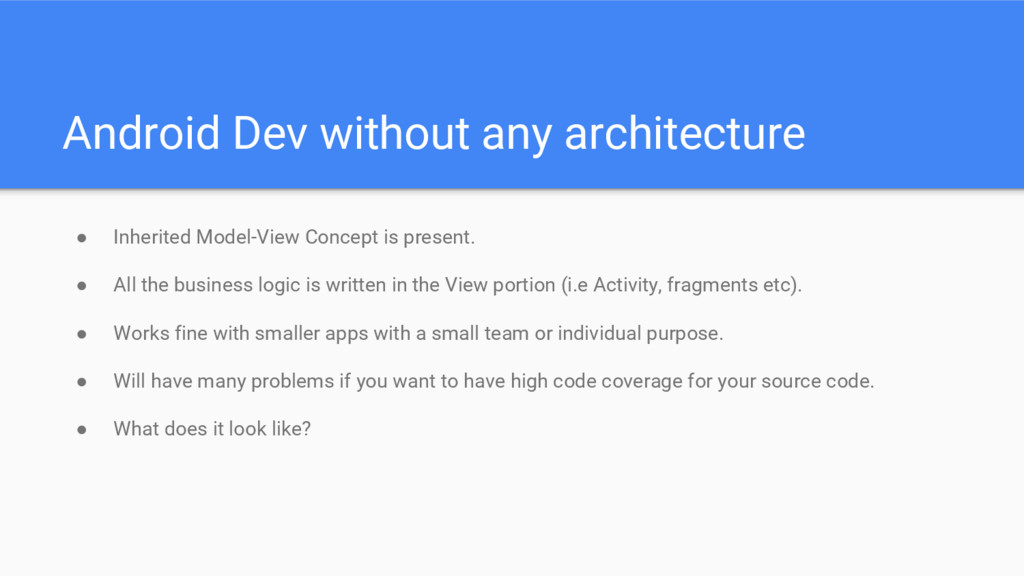The width and height of the screenshot is (1024, 576).
Task: Click the line 'Inherited Model-View Concept is present.'
Action: coord(294,237)
